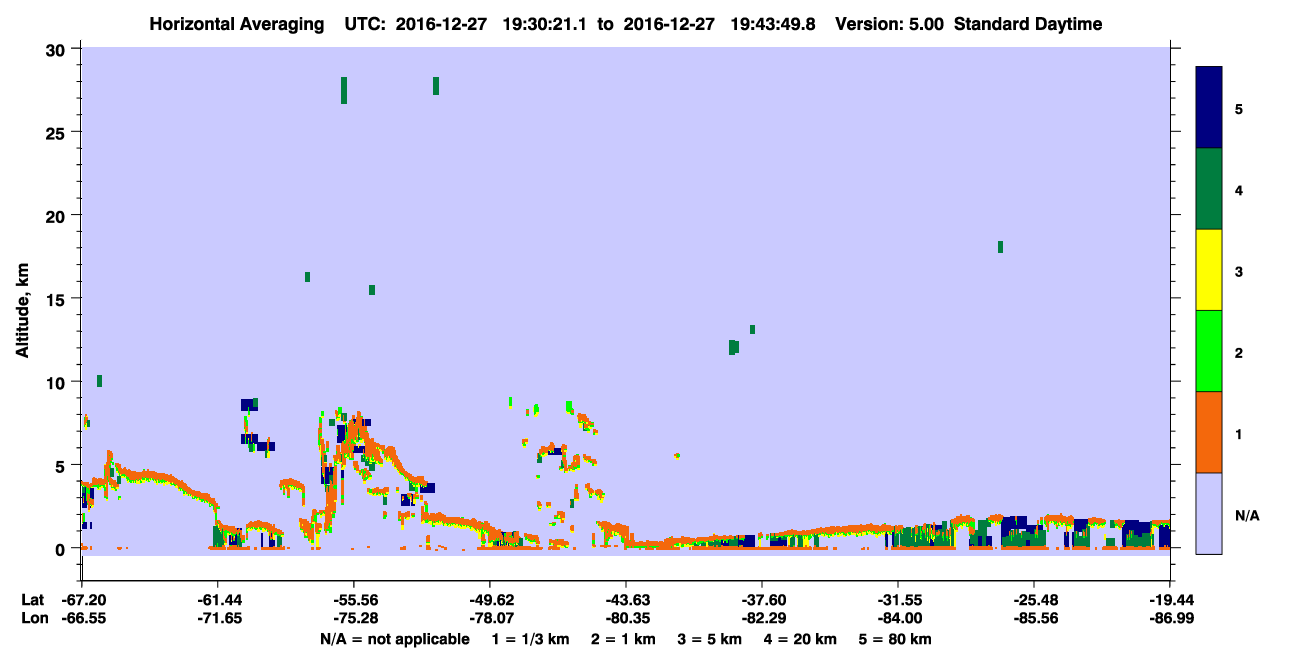
Task: Click the '1 = 1/3 km' legend entry
Action: point(531,639)
